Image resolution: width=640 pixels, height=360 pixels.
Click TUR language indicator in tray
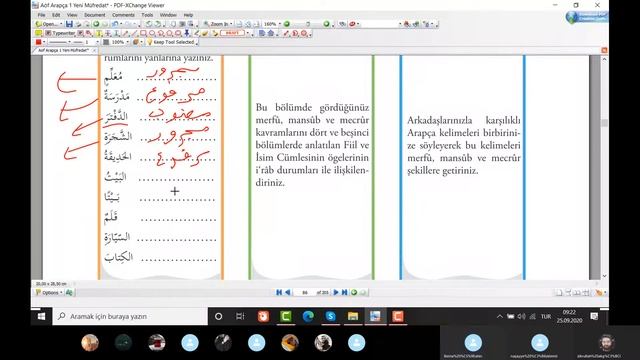click(x=546, y=316)
